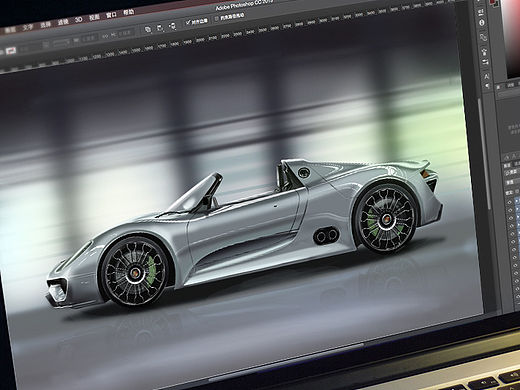Open the 视图 menu

point(94,17)
